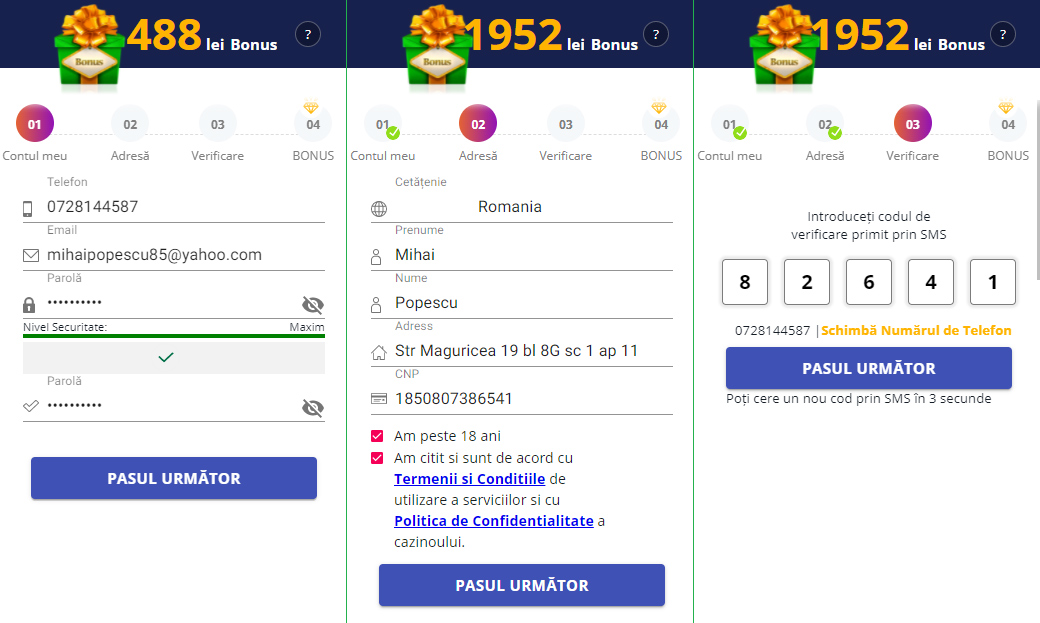Uncheck the terms agreement checkbox

click(x=379, y=457)
